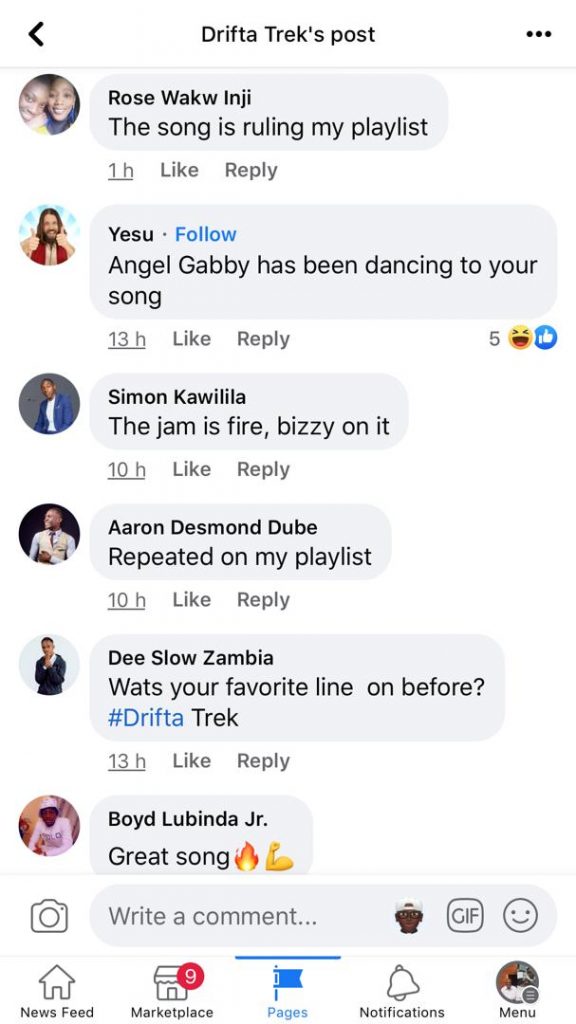Like Aaron Desmond Dube's comment
The image size is (576, 1024).
(191, 600)
